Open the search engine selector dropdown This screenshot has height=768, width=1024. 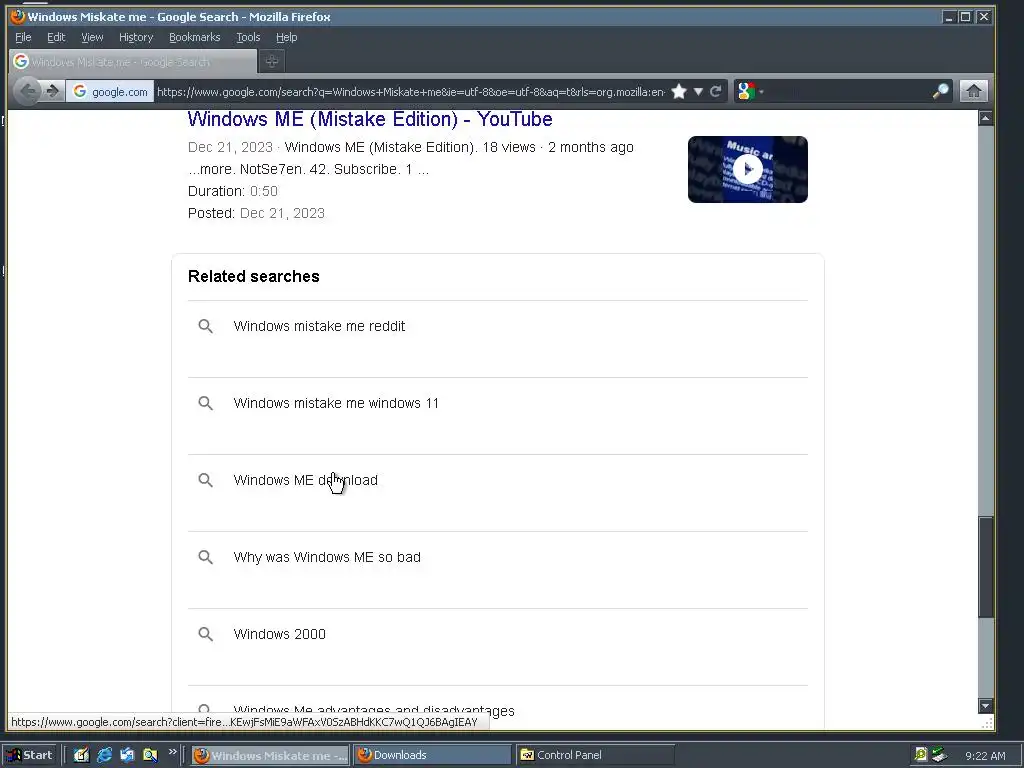click(x=750, y=91)
